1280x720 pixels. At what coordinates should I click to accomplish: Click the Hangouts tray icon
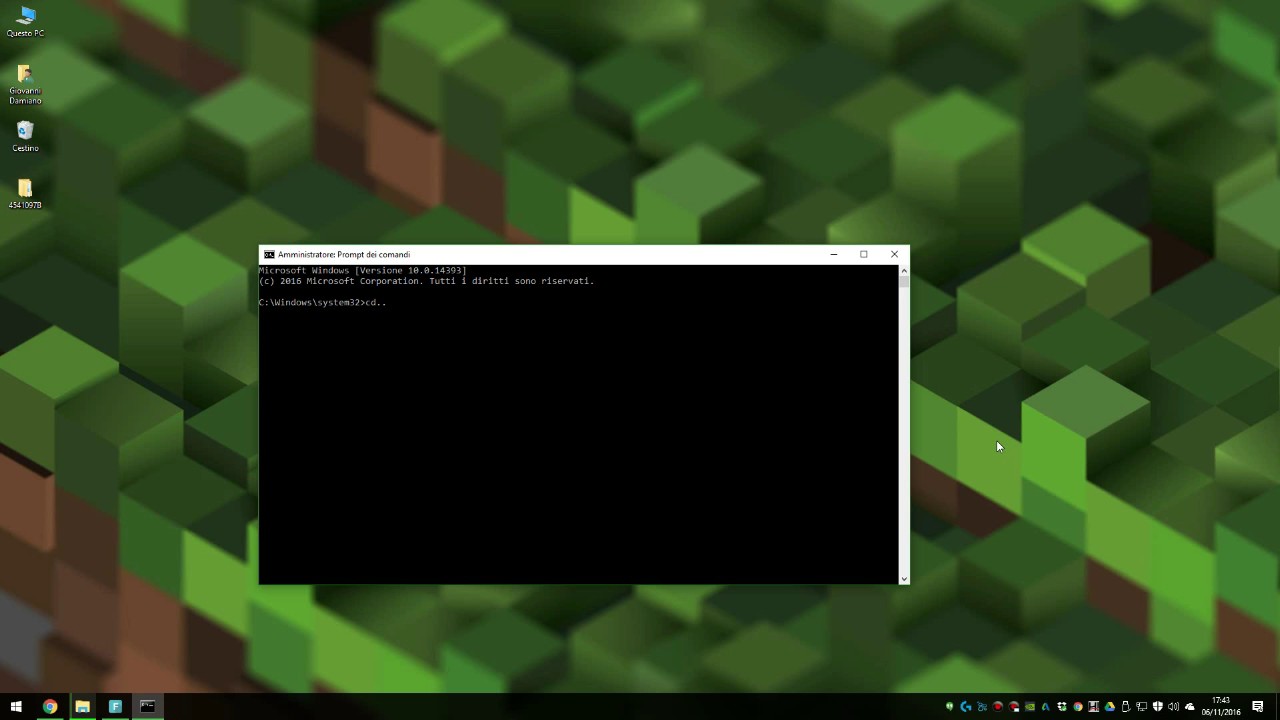tap(950, 707)
